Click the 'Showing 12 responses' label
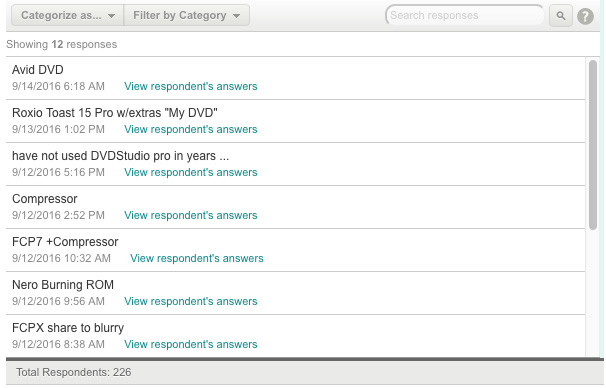Image resolution: width=606 pixels, height=388 pixels. tap(61, 44)
